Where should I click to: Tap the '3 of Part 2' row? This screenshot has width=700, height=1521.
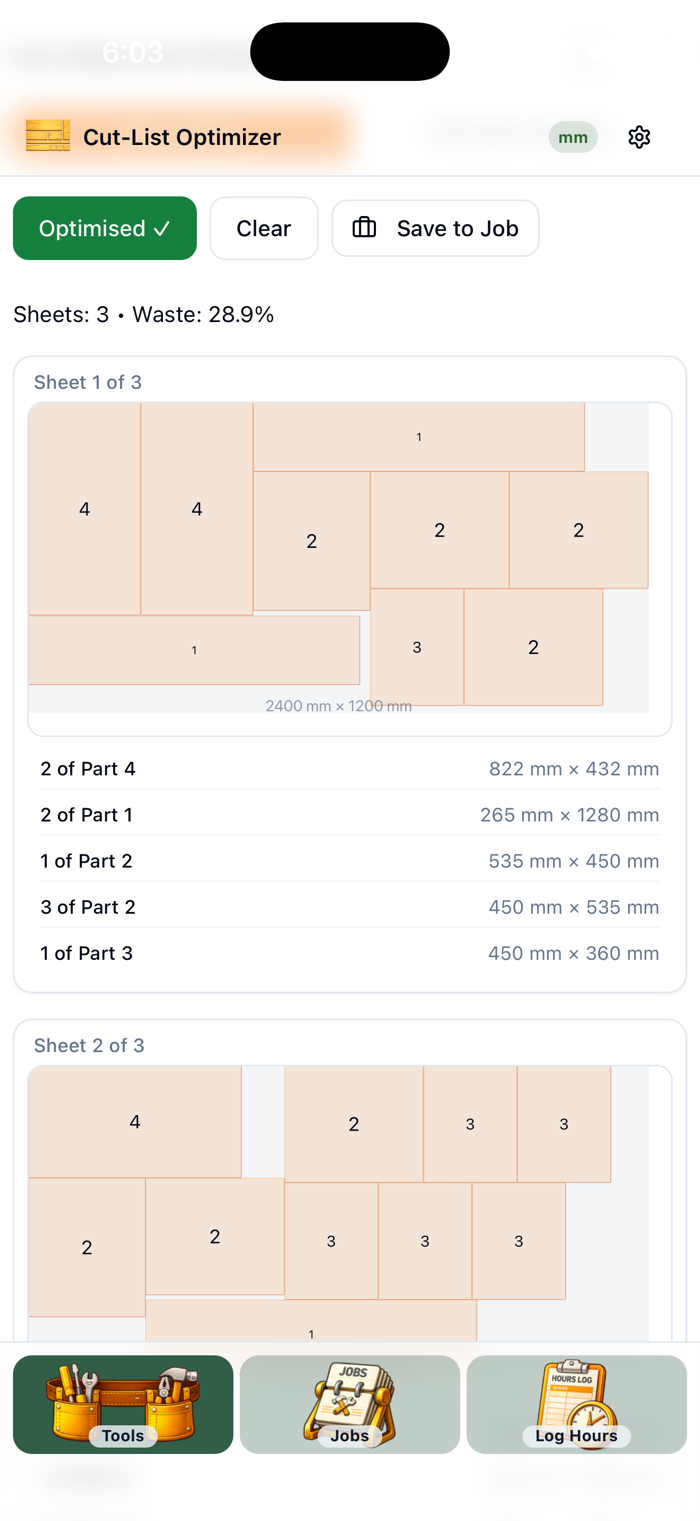tap(350, 907)
